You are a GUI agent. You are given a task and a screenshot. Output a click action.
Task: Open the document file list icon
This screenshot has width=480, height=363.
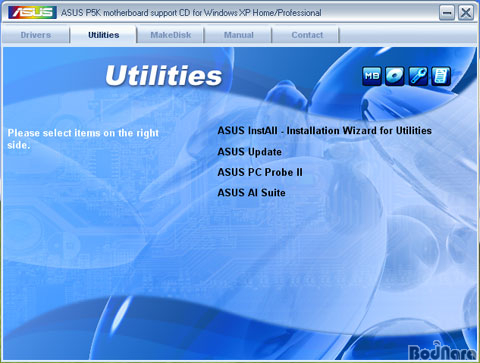441,76
